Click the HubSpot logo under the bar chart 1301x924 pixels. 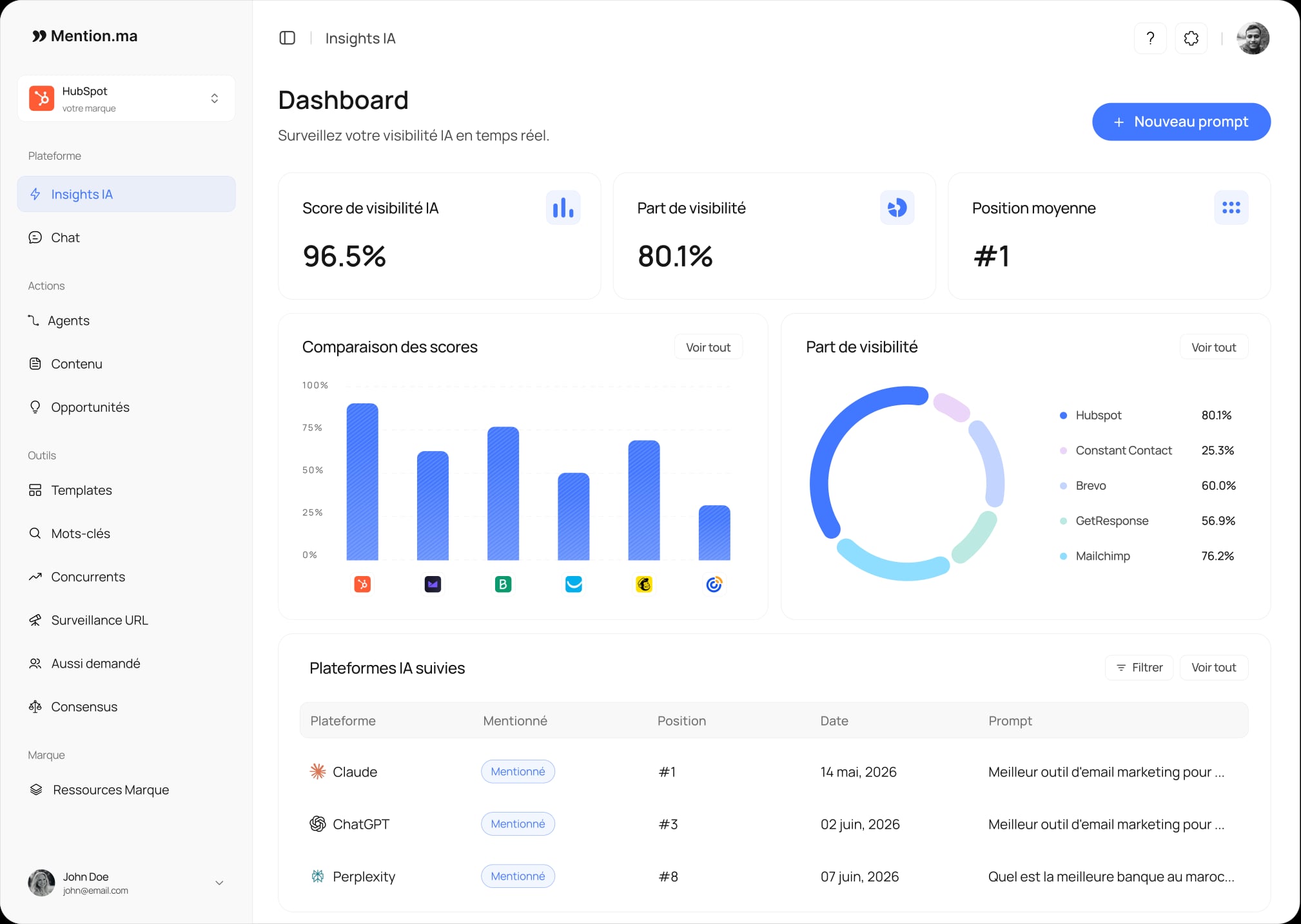[x=362, y=584]
